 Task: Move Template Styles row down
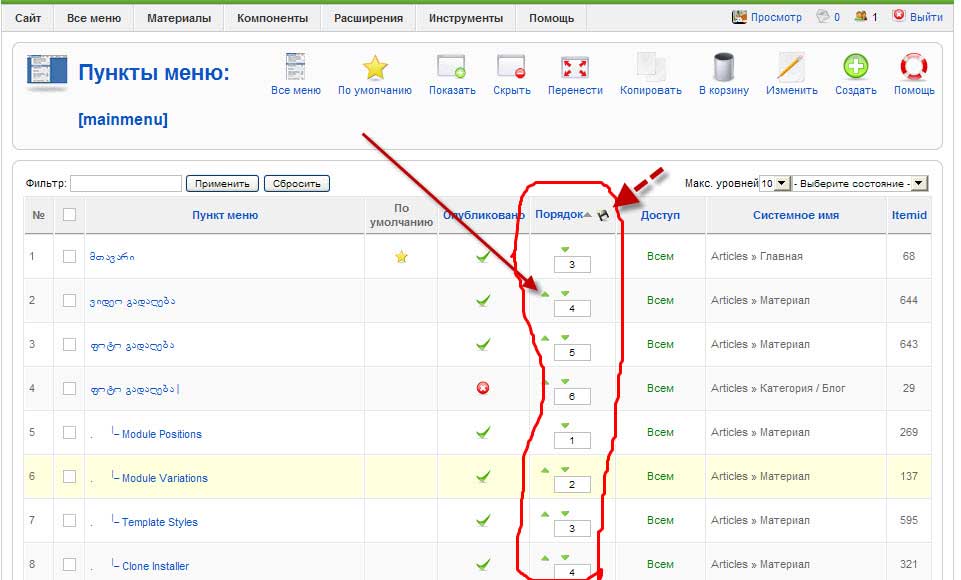tap(565, 514)
